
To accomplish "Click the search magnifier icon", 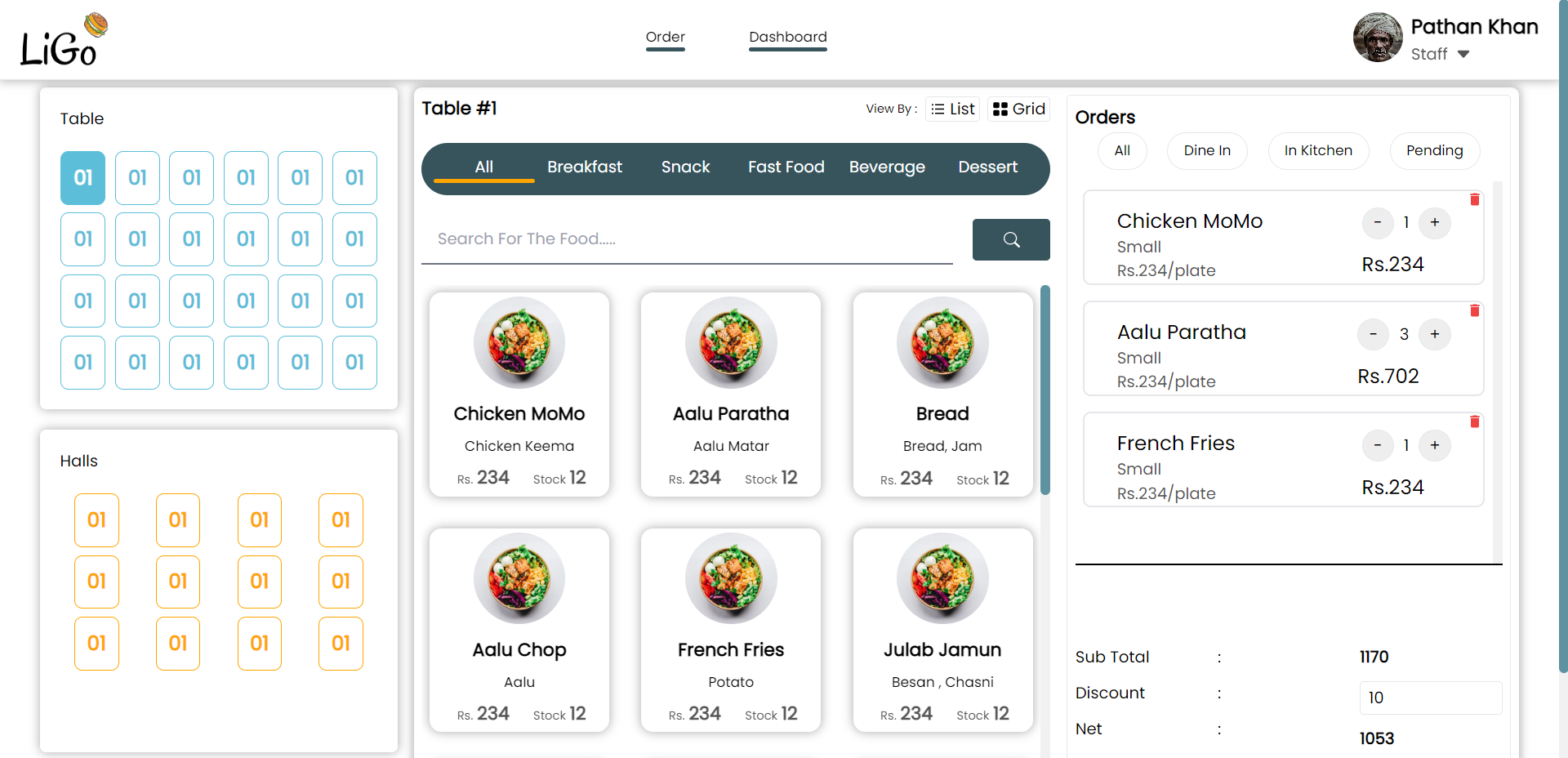I will tap(1011, 239).
